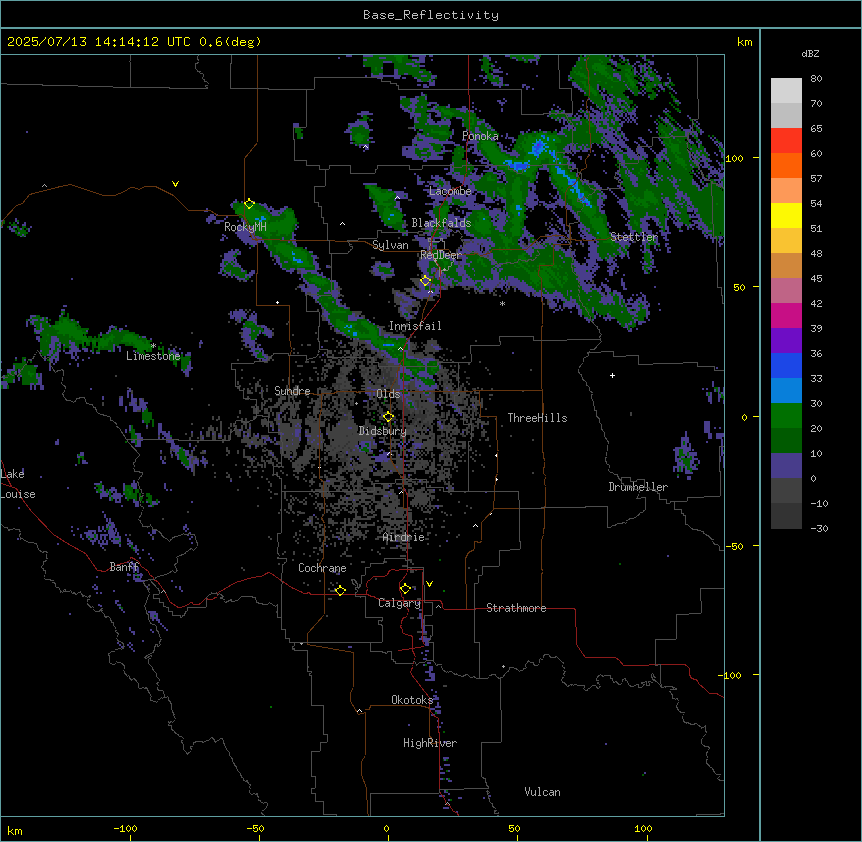The image size is (862, 842).
Task: Select the yellow diamond marker above Didsbury
Action: coord(388,417)
